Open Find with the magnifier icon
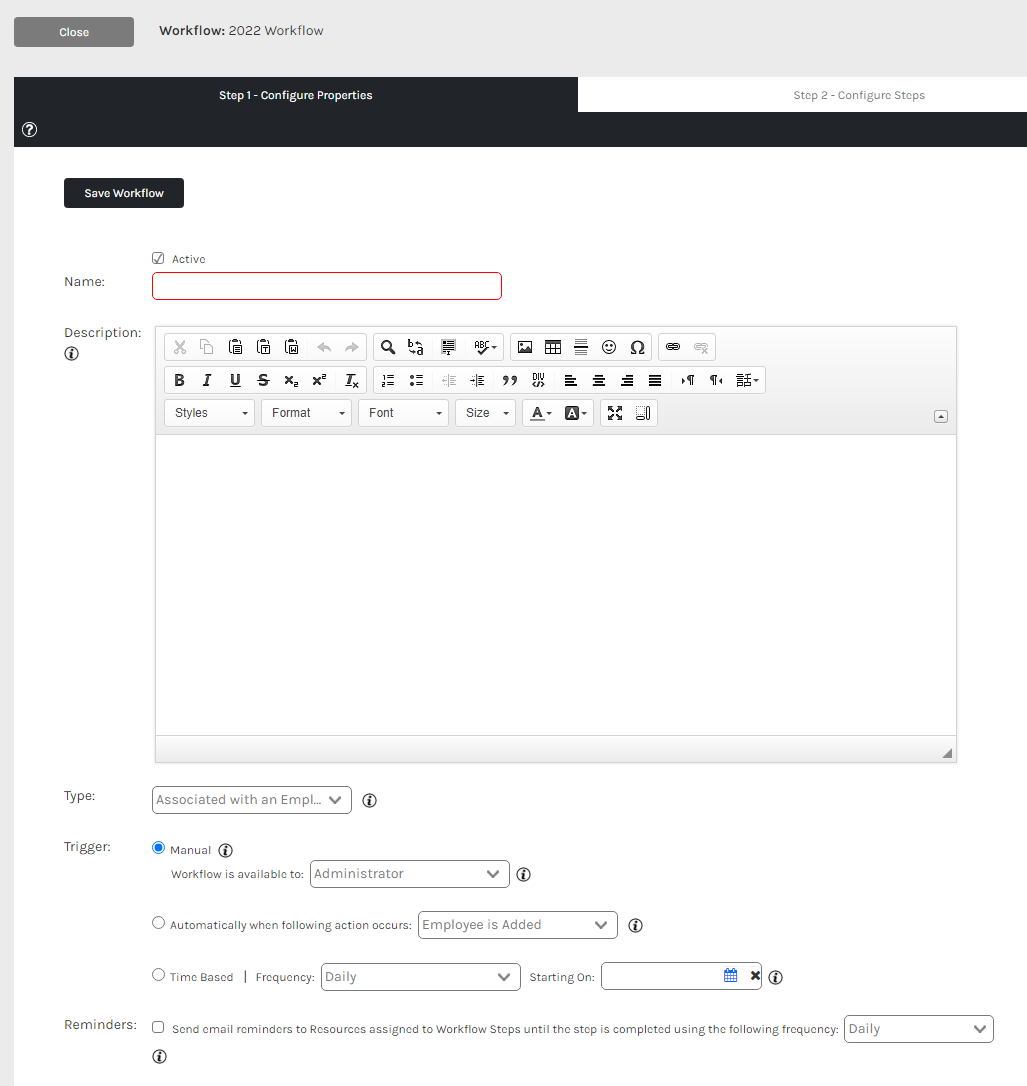The width and height of the screenshot is (1027, 1086). [x=388, y=347]
